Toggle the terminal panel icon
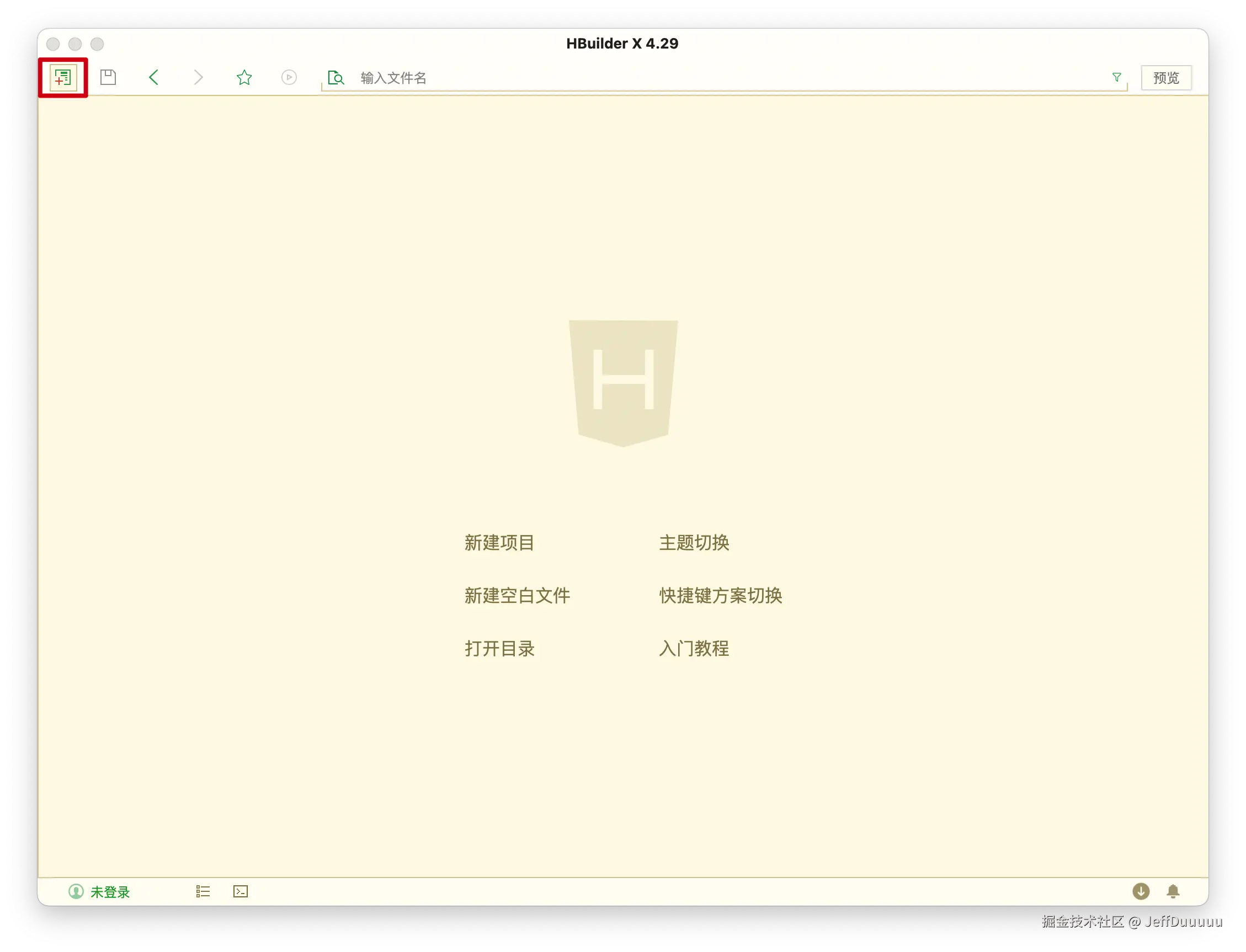1246x952 pixels. [x=241, y=891]
